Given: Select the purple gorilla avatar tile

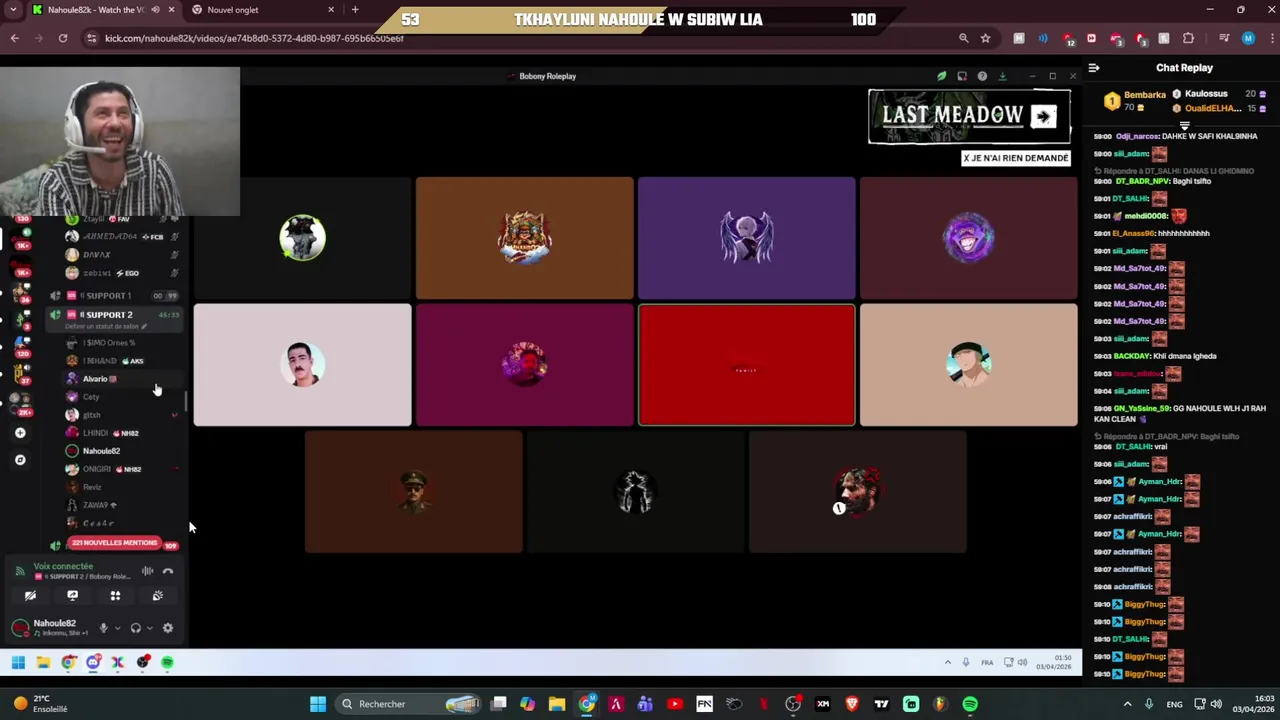Looking at the screenshot, I should point(969,238).
